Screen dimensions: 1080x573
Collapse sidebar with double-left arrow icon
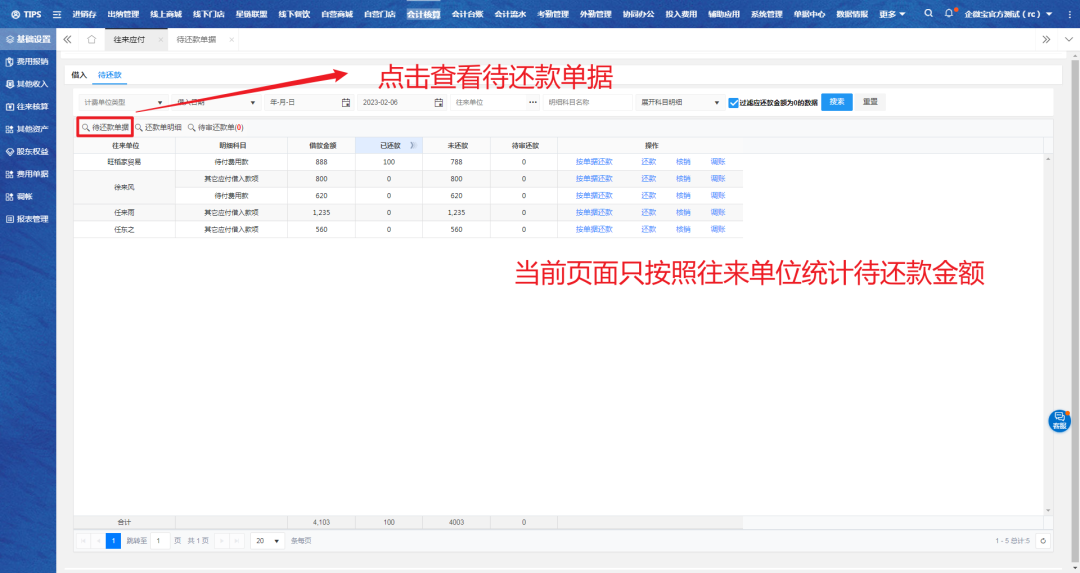coord(67,39)
